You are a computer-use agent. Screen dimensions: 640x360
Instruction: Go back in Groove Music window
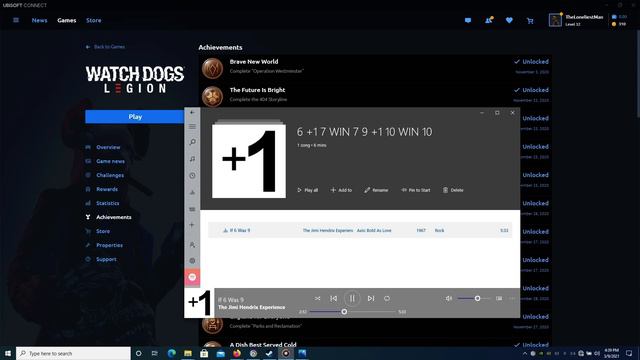point(192,112)
